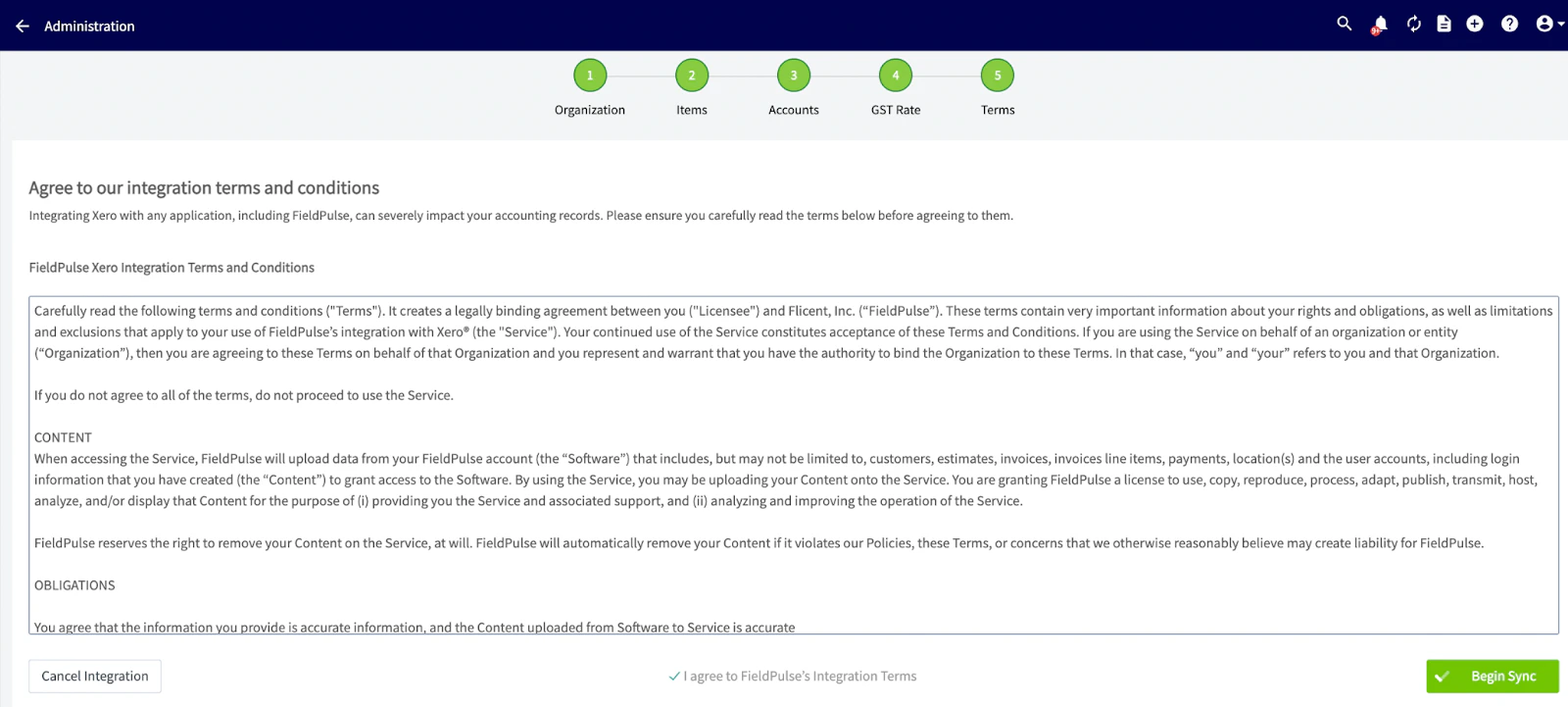This screenshot has height=707, width=1568.
Task: Go to step 2 Items
Action: (x=692, y=76)
